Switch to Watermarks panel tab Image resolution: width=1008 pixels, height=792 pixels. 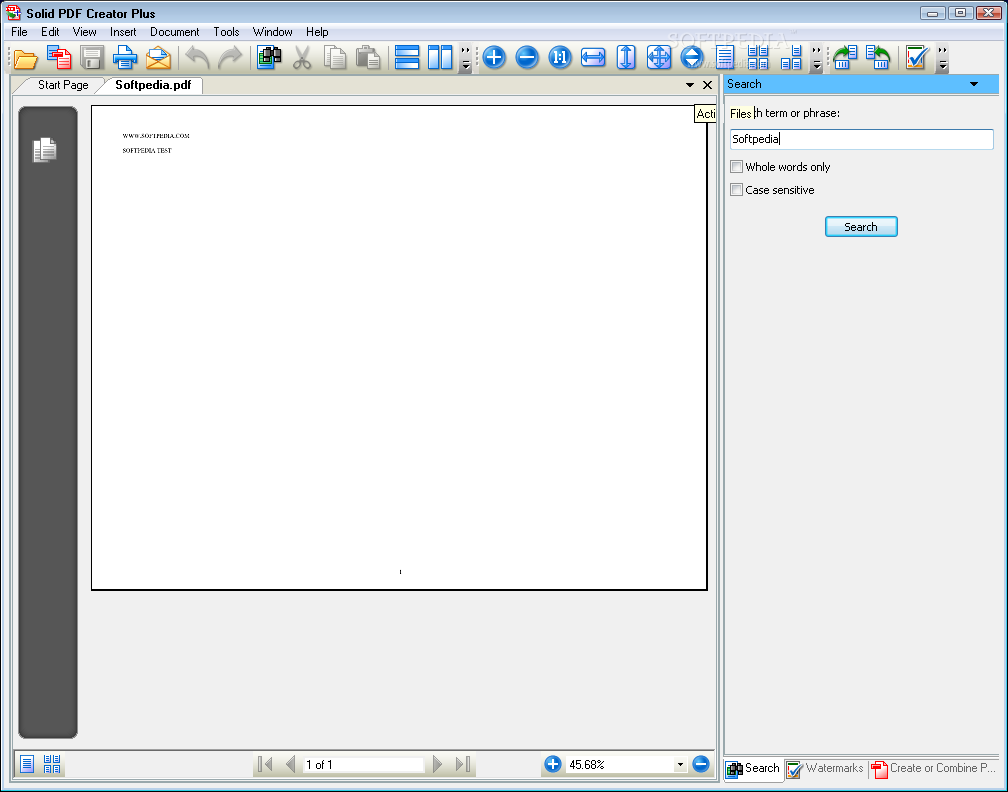pos(826,768)
